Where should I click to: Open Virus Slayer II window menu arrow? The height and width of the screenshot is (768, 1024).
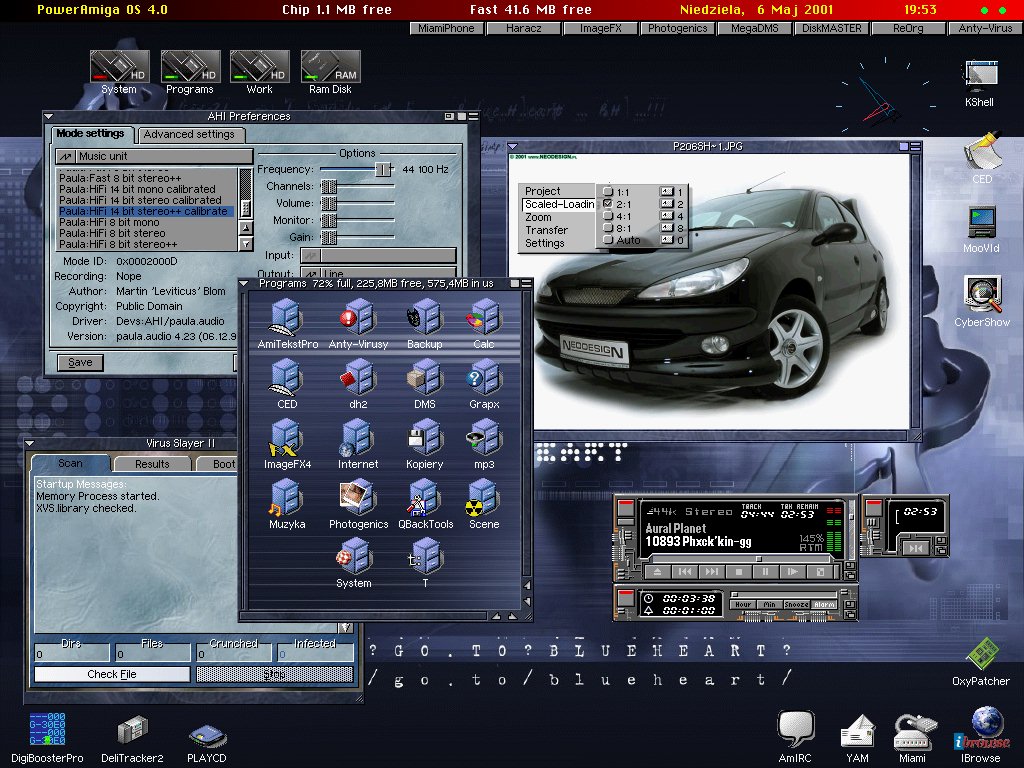tap(29, 443)
